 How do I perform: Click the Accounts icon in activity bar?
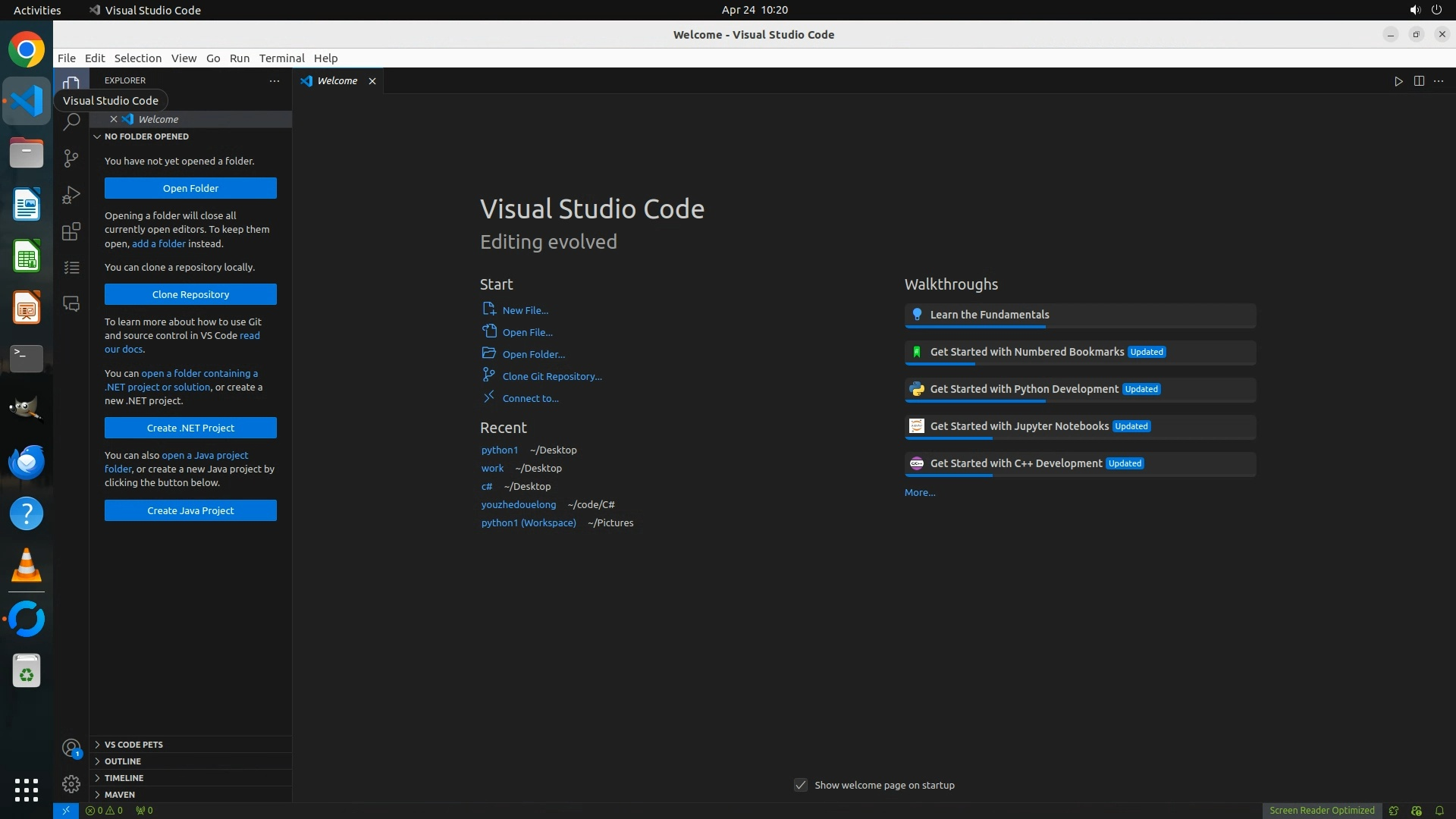(x=71, y=748)
